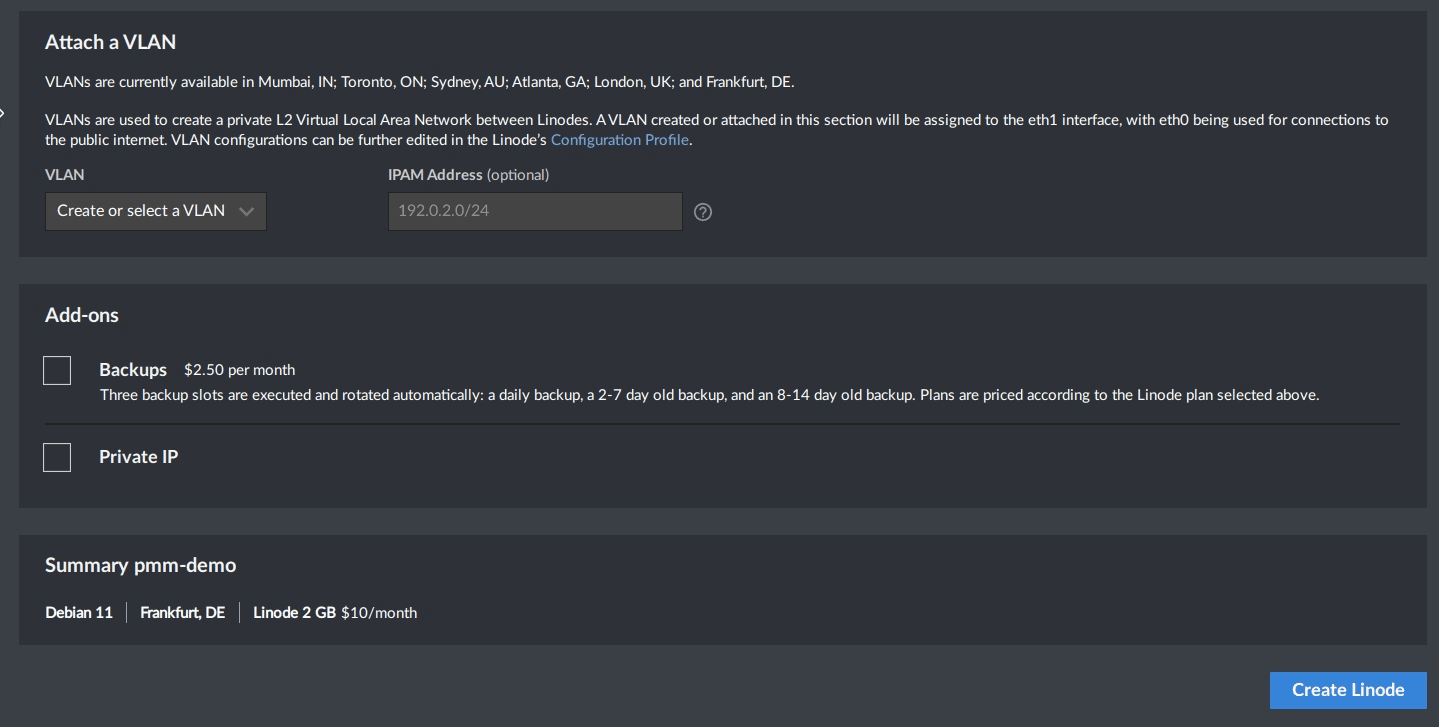Click the $2.50 per month Backups price

(239, 370)
